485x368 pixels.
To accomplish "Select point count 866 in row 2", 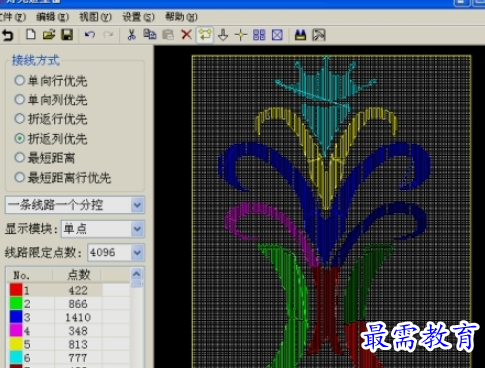I will pyautogui.click(x=78, y=304).
